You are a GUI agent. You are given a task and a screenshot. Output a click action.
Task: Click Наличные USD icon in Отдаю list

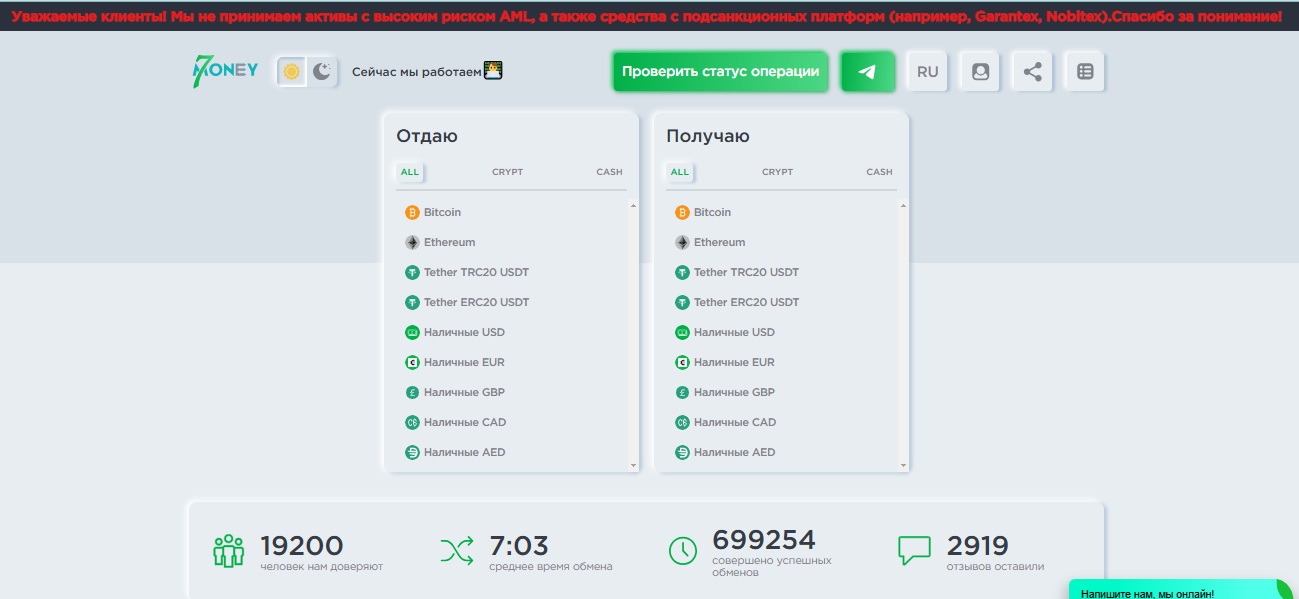[412, 332]
